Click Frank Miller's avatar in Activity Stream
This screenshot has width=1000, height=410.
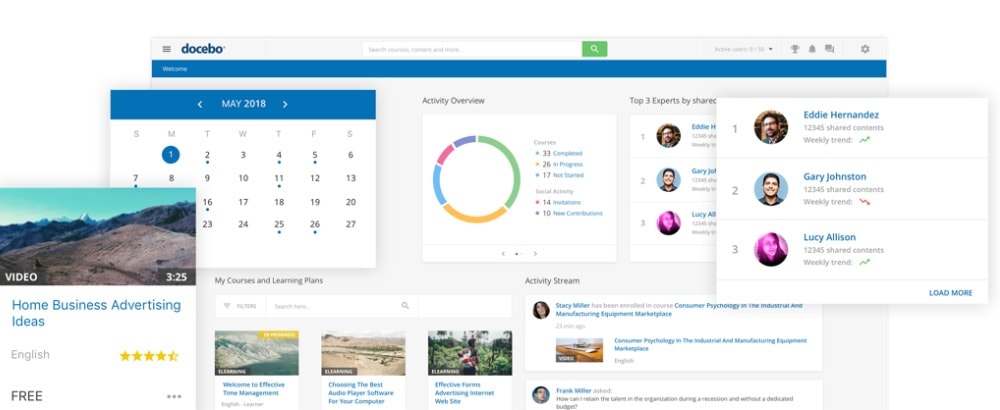click(541, 395)
